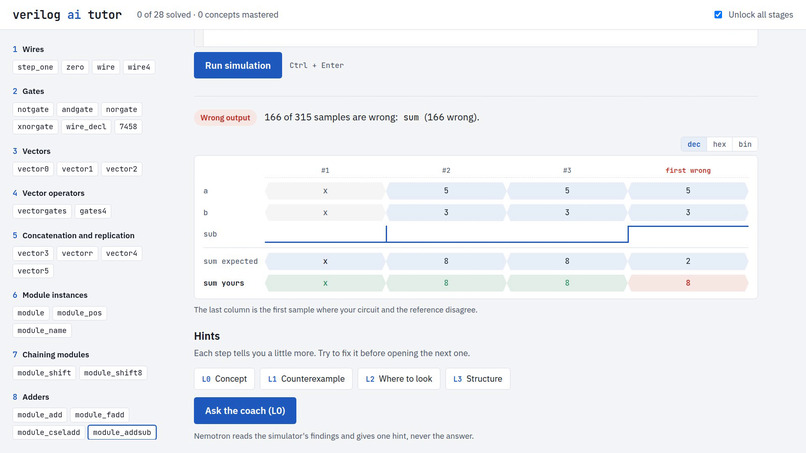Click the sub signal waveform
Image resolution: width=806 pixels, height=453 pixels.
point(506,234)
